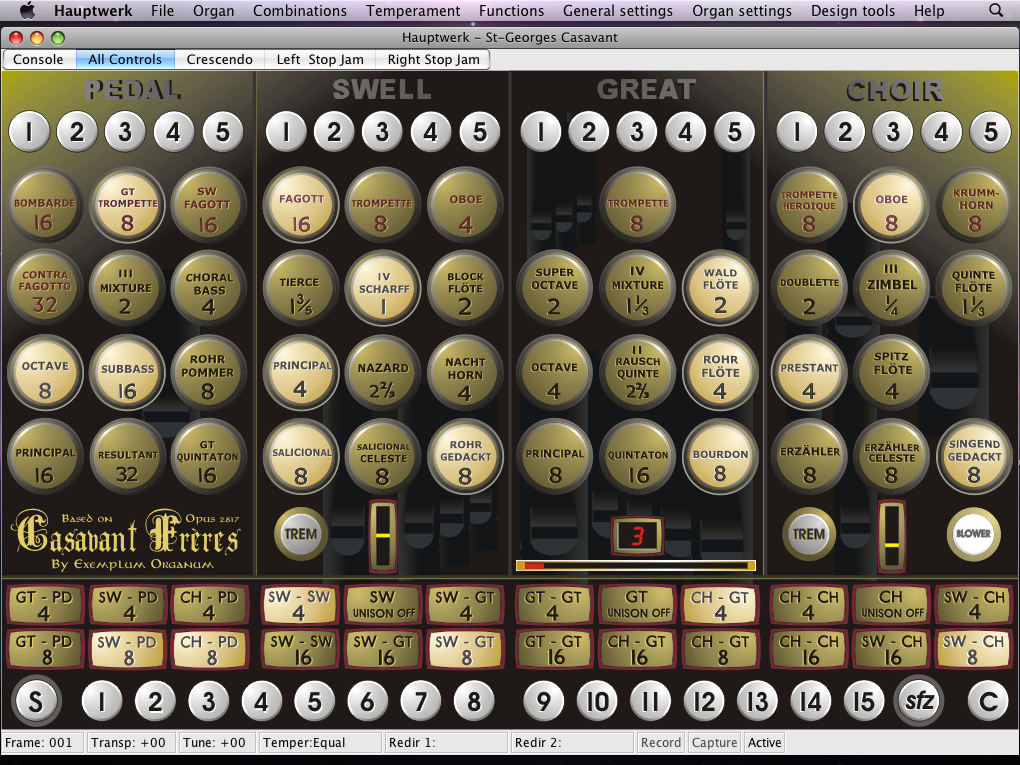Toggle the Swell Fagott 16 stop
Image resolution: width=1020 pixels, height=765 pixels.
[301, 206]
